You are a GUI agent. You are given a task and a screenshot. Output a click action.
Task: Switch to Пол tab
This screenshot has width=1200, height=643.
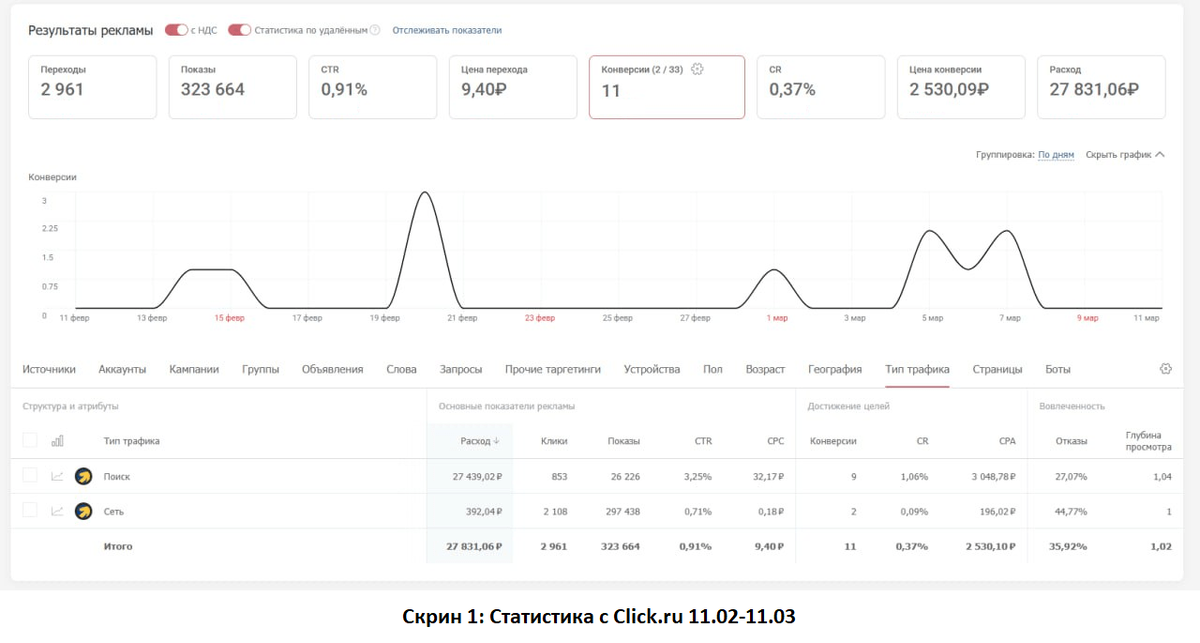tap(712, 369)
